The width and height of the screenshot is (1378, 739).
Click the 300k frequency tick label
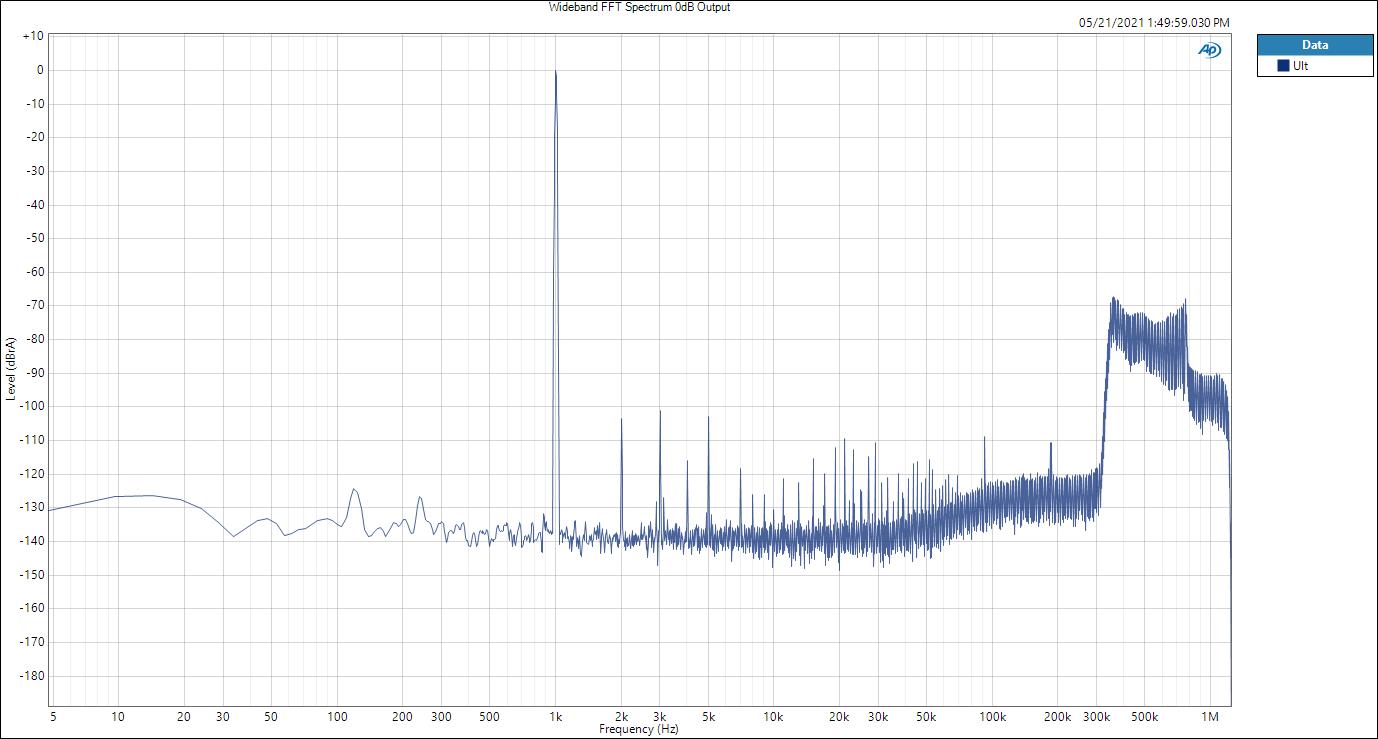(1097, 717)
